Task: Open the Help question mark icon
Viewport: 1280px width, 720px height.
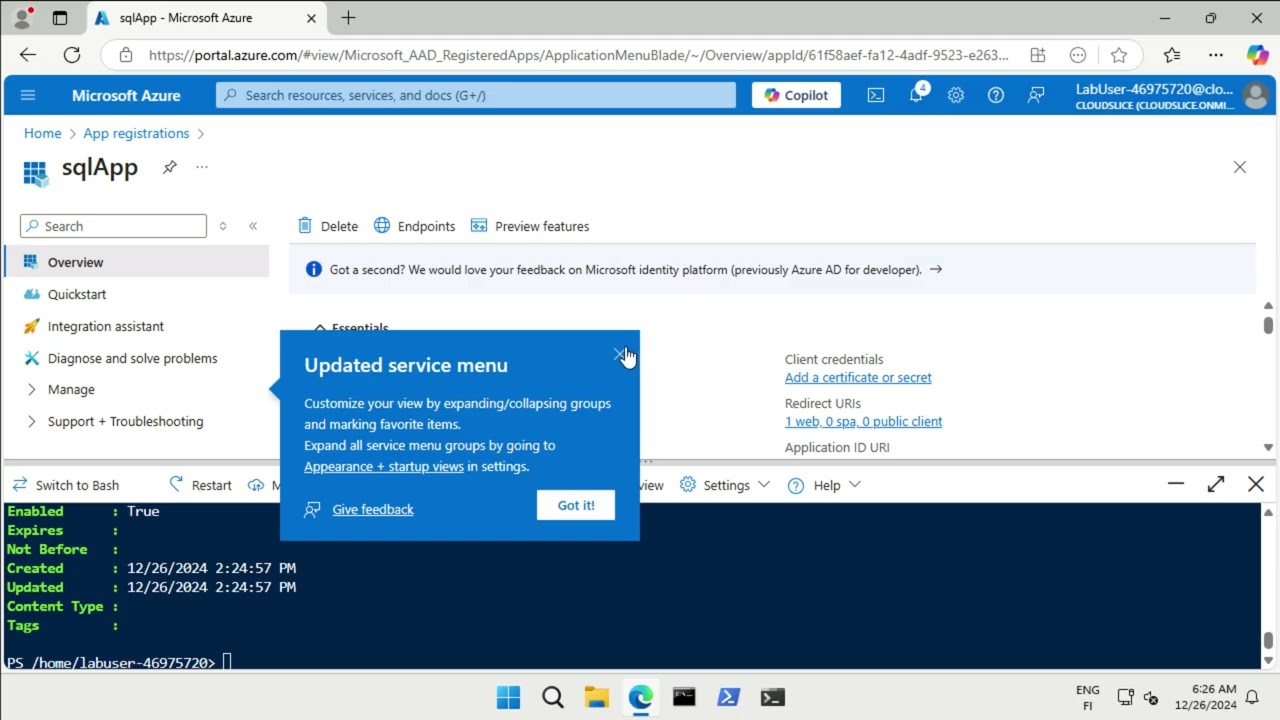Action: pos(996,95)
